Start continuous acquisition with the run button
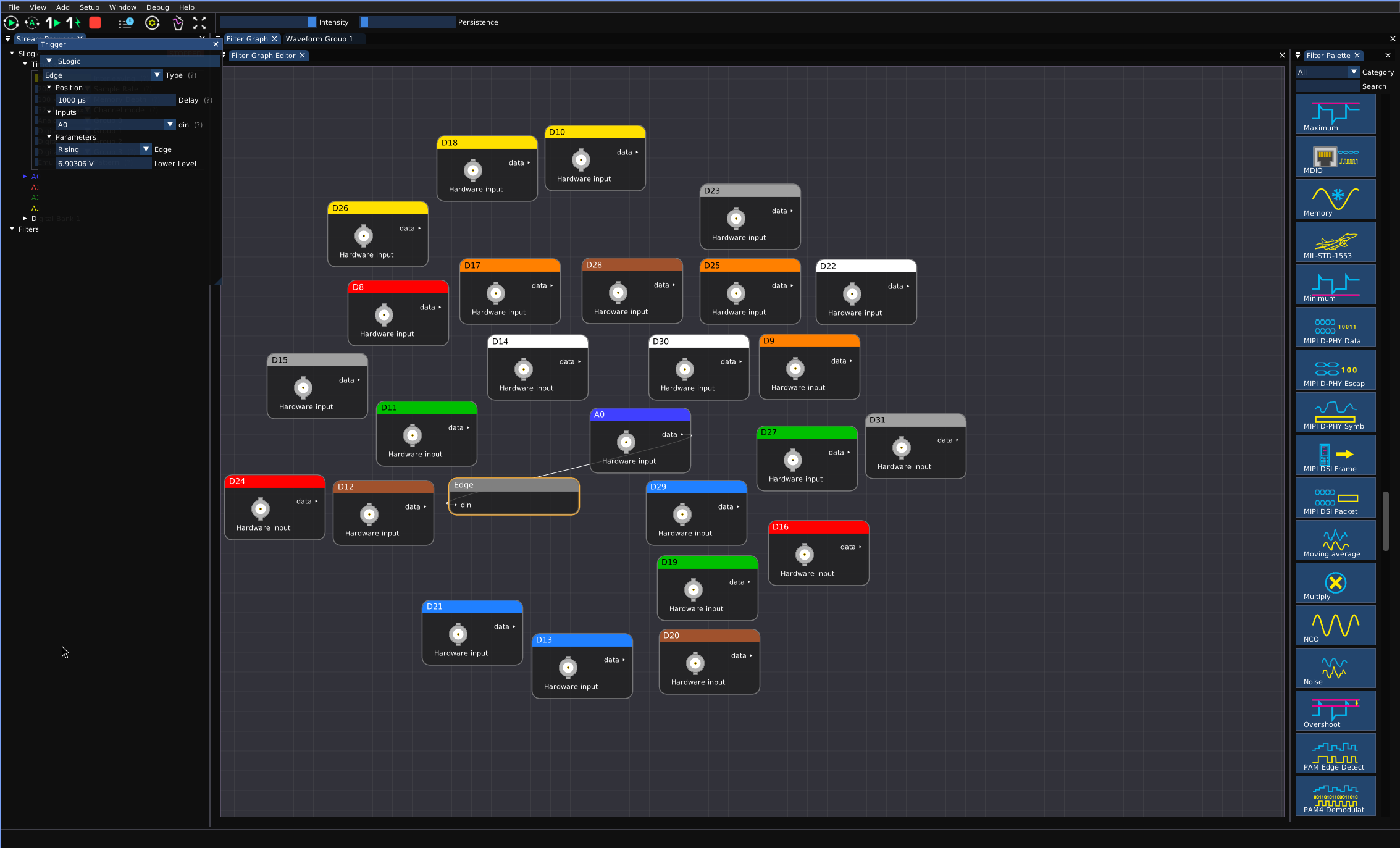Screen dimensions: 1400x848 (x=11, y=23)
